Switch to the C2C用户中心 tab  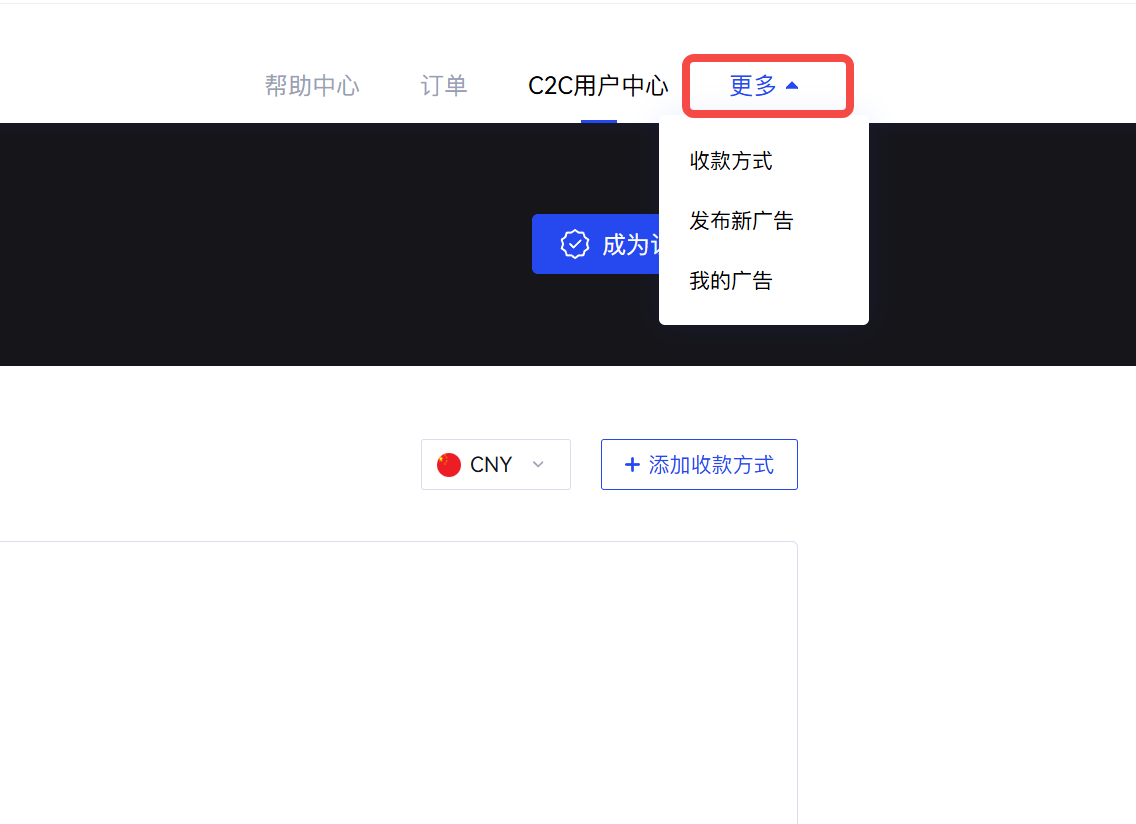pos(597,86)
